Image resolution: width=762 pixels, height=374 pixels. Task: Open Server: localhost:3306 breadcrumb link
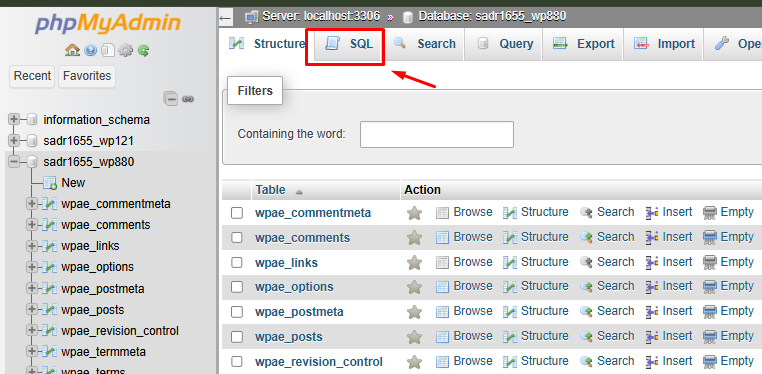[321, 17]
